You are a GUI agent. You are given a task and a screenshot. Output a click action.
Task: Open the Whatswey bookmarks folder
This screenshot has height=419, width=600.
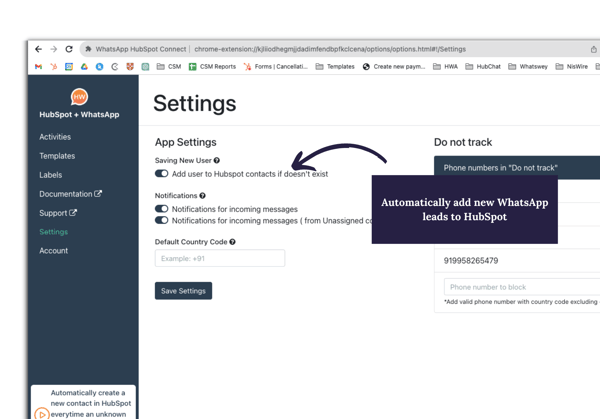pyautogui.click(x=528, y=67)
